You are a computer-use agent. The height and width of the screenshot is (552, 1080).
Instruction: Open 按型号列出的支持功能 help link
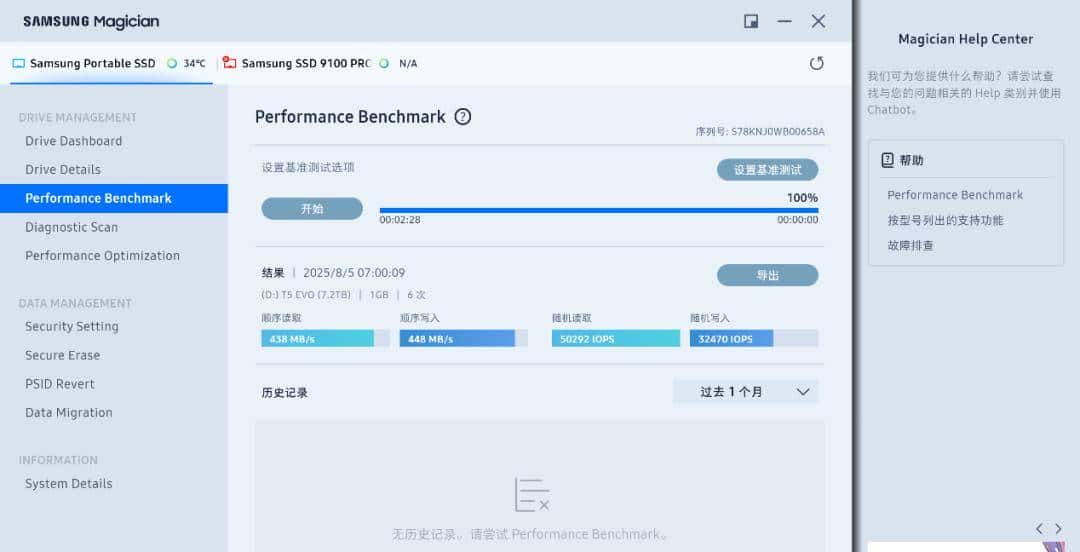pos(945,221)
